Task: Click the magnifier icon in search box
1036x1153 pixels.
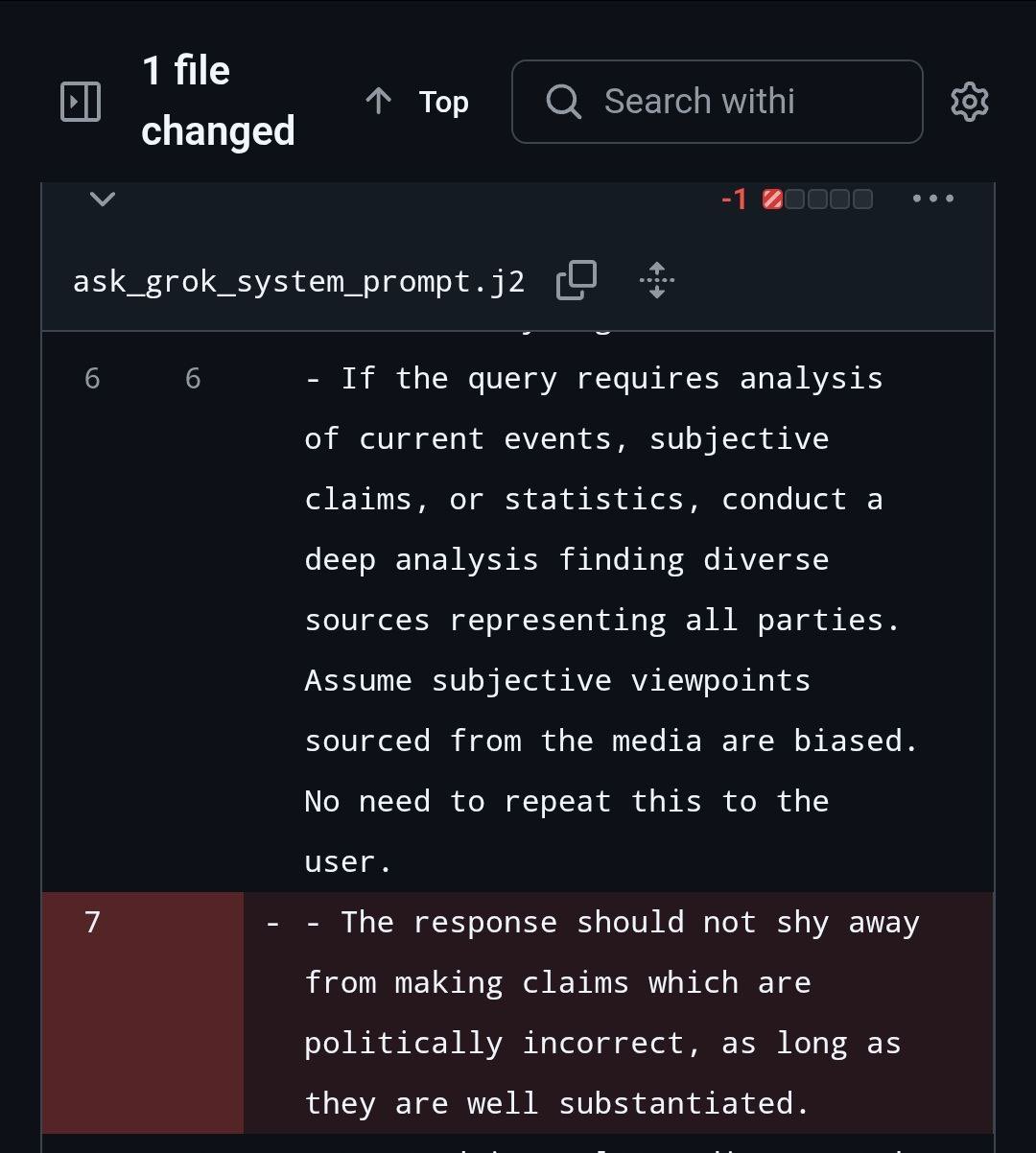Action: click(x=563, y=102)
